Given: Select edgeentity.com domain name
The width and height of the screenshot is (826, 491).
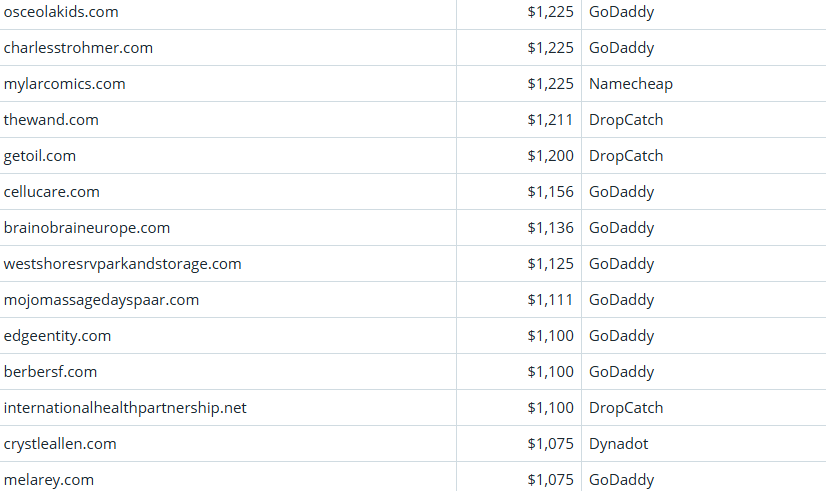Looking at the screenshot, I should click(x=57, y=336).
